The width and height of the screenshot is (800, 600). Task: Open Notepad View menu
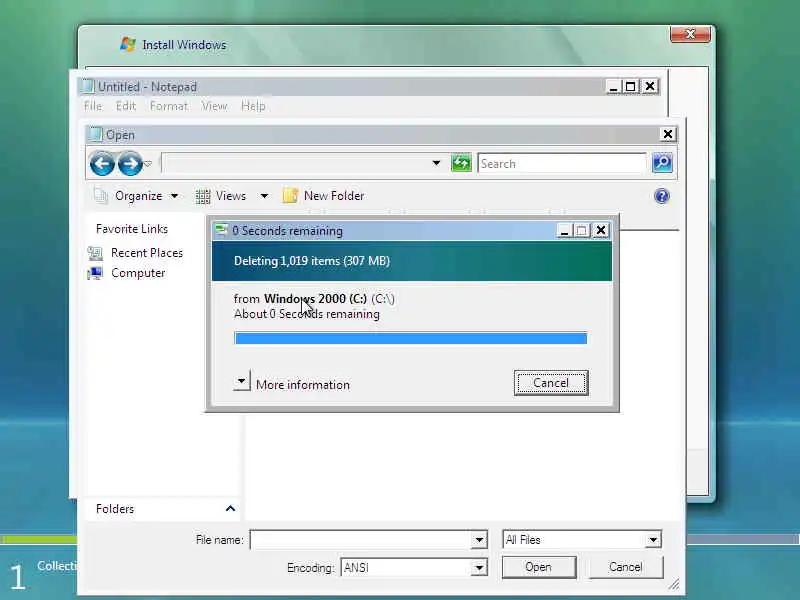(x=214, y=106)
